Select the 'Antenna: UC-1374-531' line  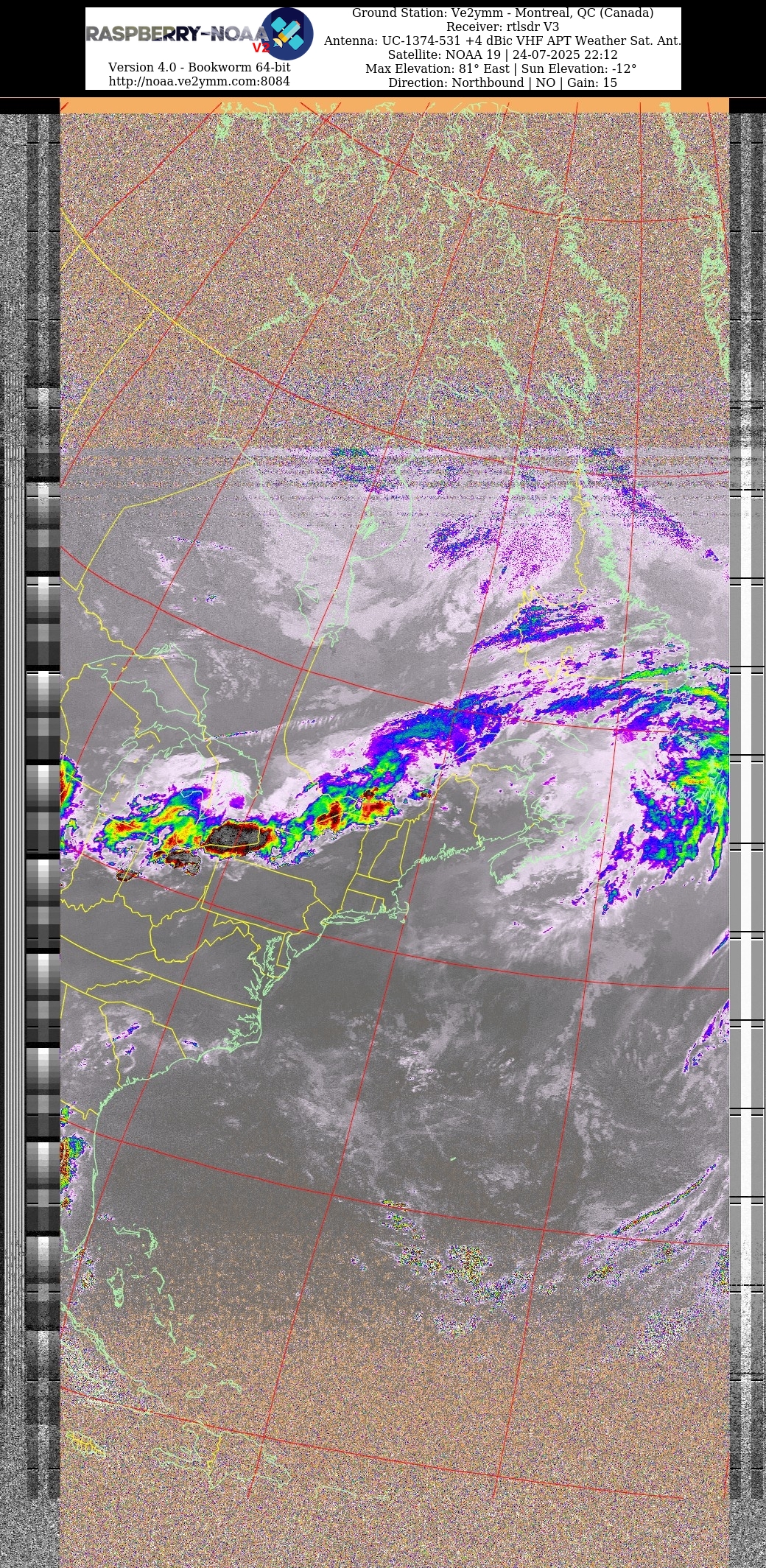coord(502,41)
